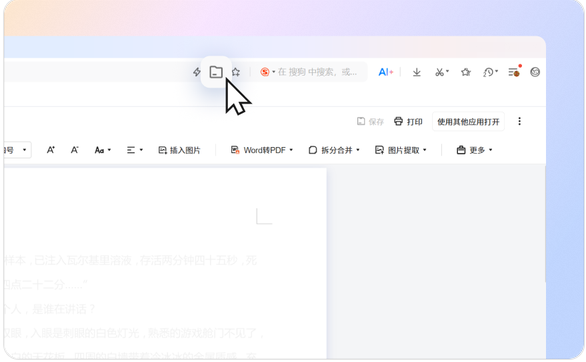The width and height of the screenshot is (586, 362).
Task: Open the history clock icon
Action: click(x=488, y=72)
